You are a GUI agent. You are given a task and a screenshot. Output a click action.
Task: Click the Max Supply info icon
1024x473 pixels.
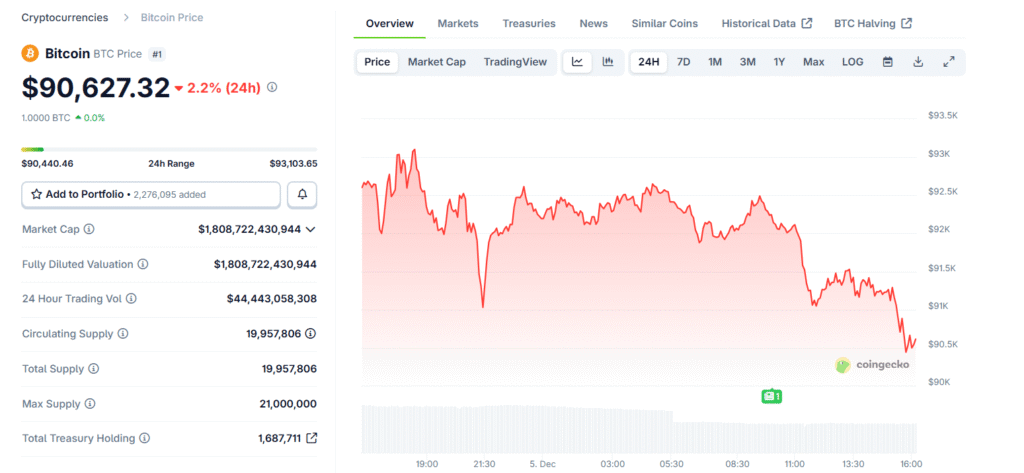(90, 404)
